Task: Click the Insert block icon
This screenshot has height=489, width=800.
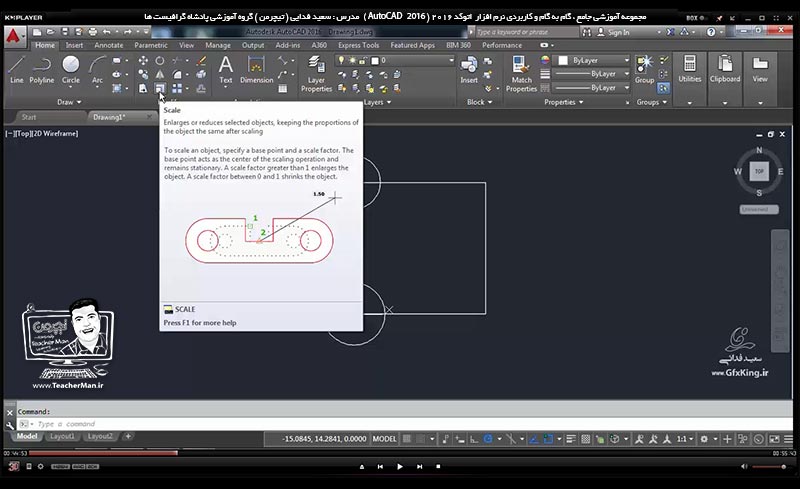Action: (469, 69)
